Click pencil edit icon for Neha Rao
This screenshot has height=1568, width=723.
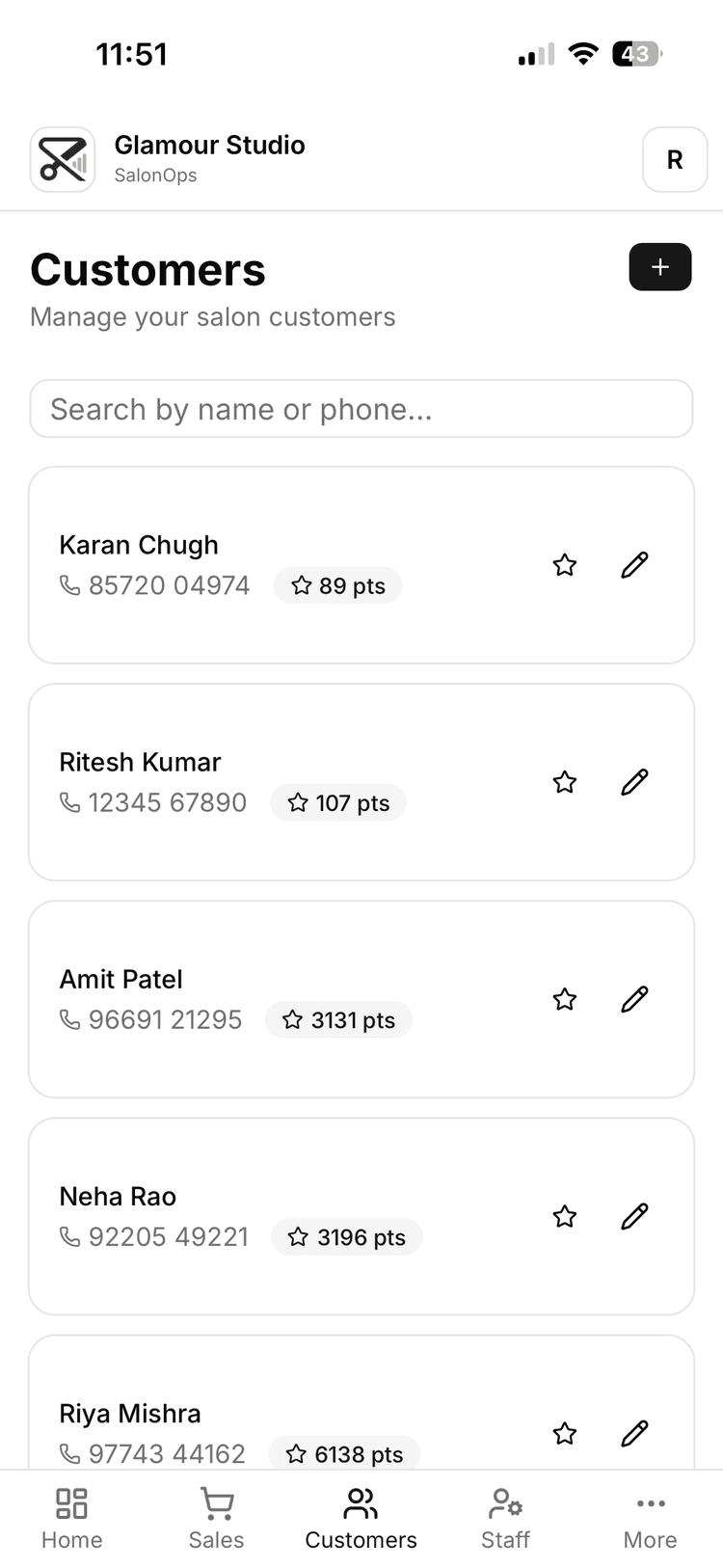[634, 1216]
